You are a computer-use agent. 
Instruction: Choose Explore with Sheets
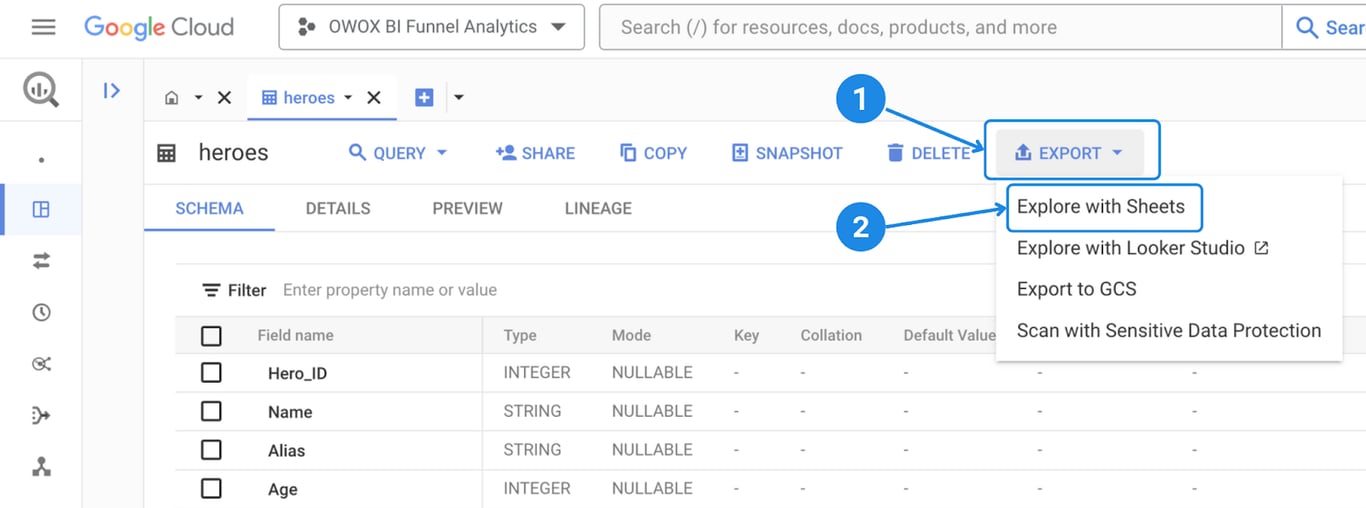[x=1101, y=207]
